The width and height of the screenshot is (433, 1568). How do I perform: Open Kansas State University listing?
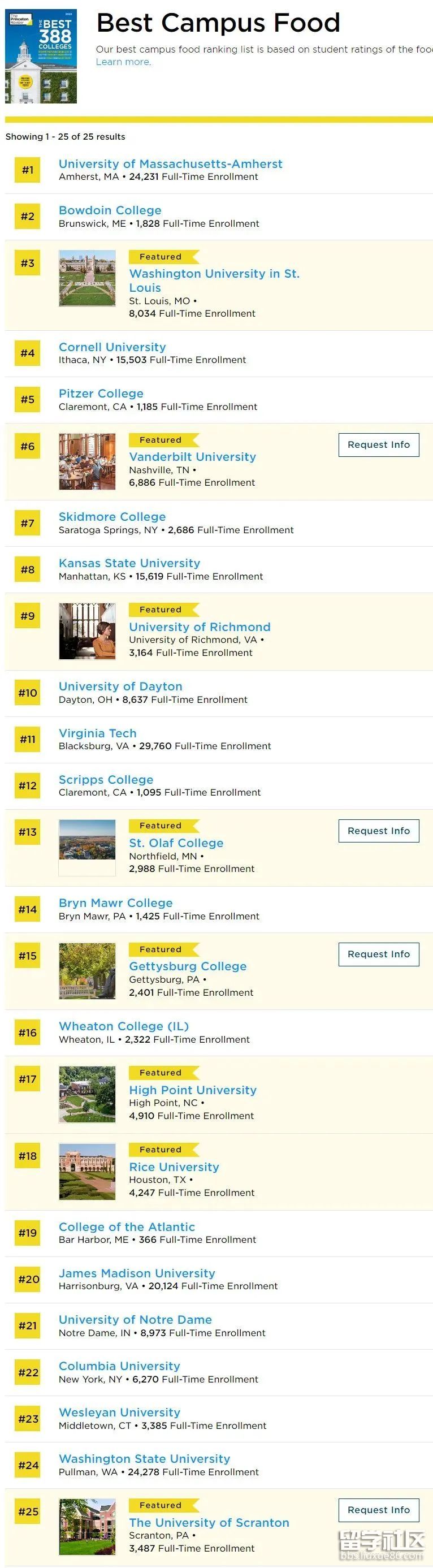pos(129,563)
